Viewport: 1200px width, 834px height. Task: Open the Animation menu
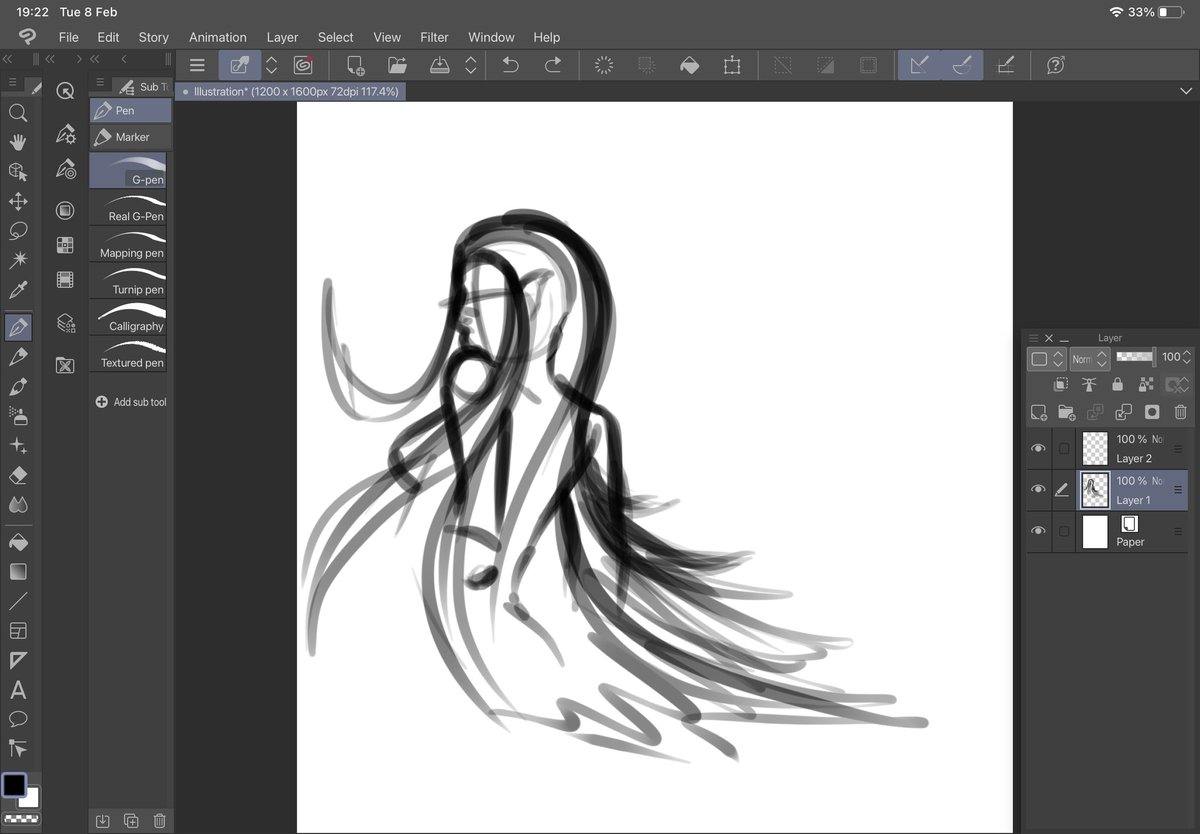click(x=217, y=37)
